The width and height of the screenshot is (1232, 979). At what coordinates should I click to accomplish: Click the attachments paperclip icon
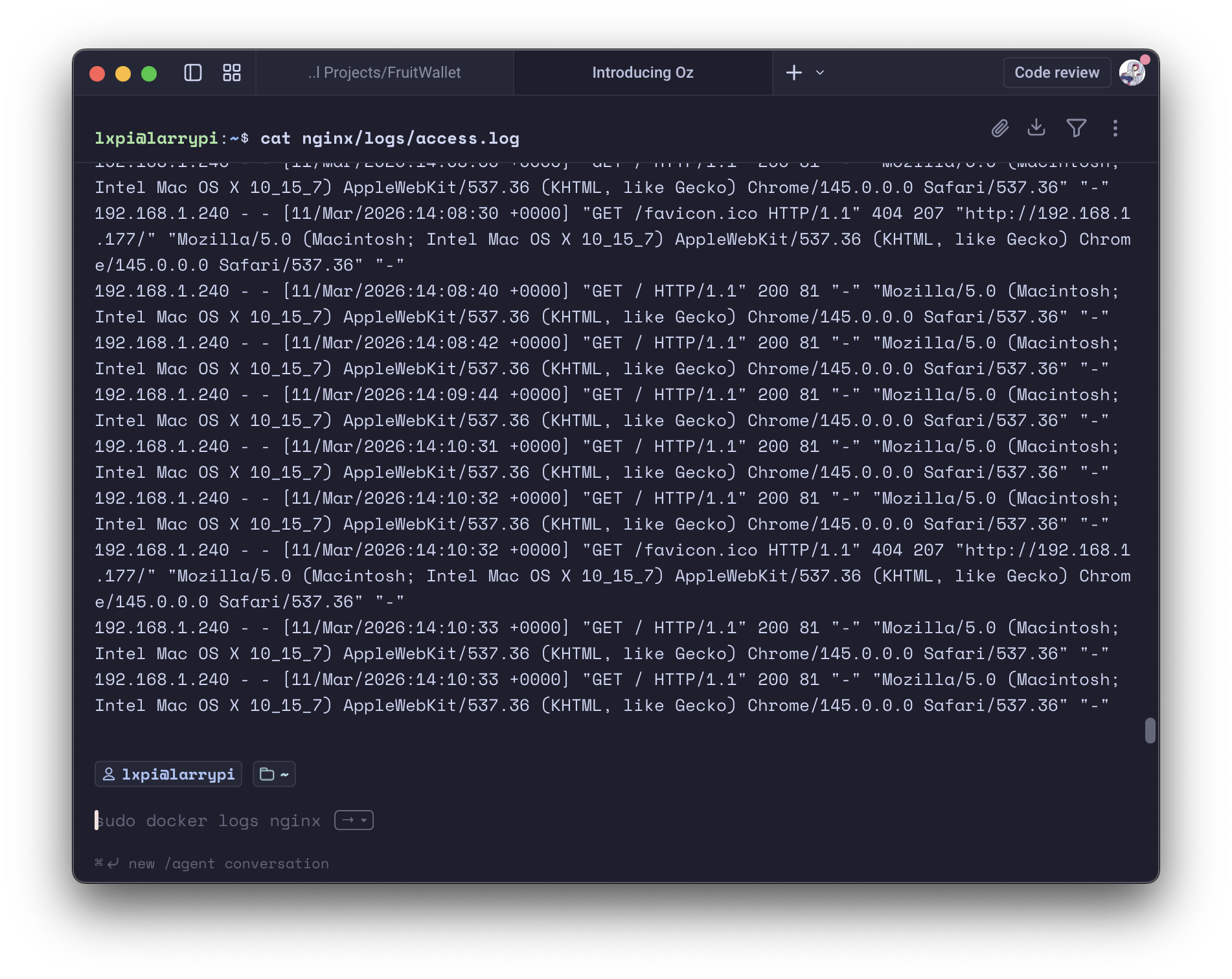click(999, 128)
